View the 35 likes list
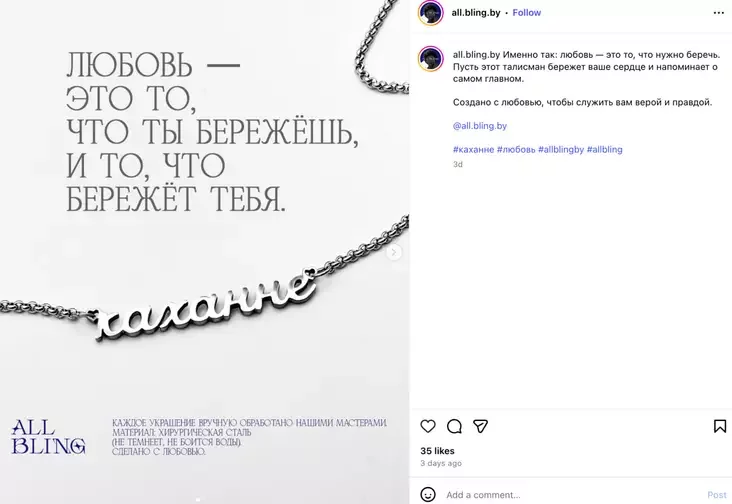The height and width of the screenshot is (504, 732). pyautogui.click(x=437, y=451)
